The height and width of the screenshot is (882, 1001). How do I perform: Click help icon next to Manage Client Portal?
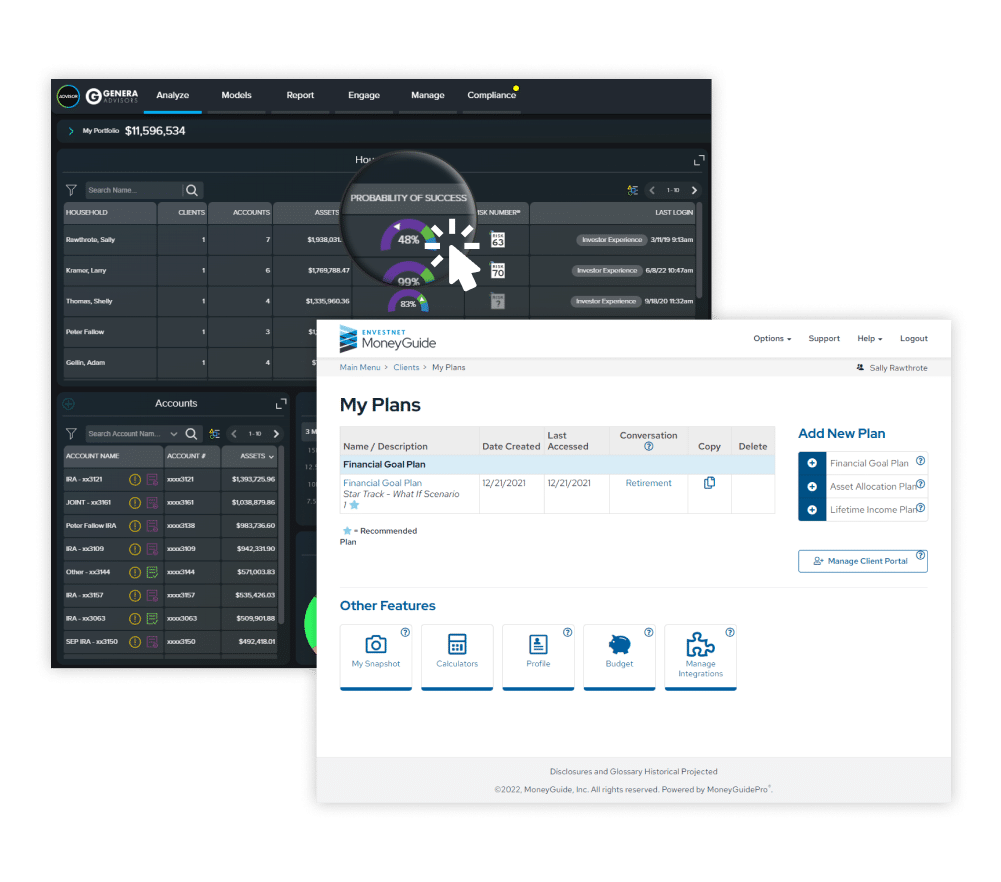(x=921, y=555)
